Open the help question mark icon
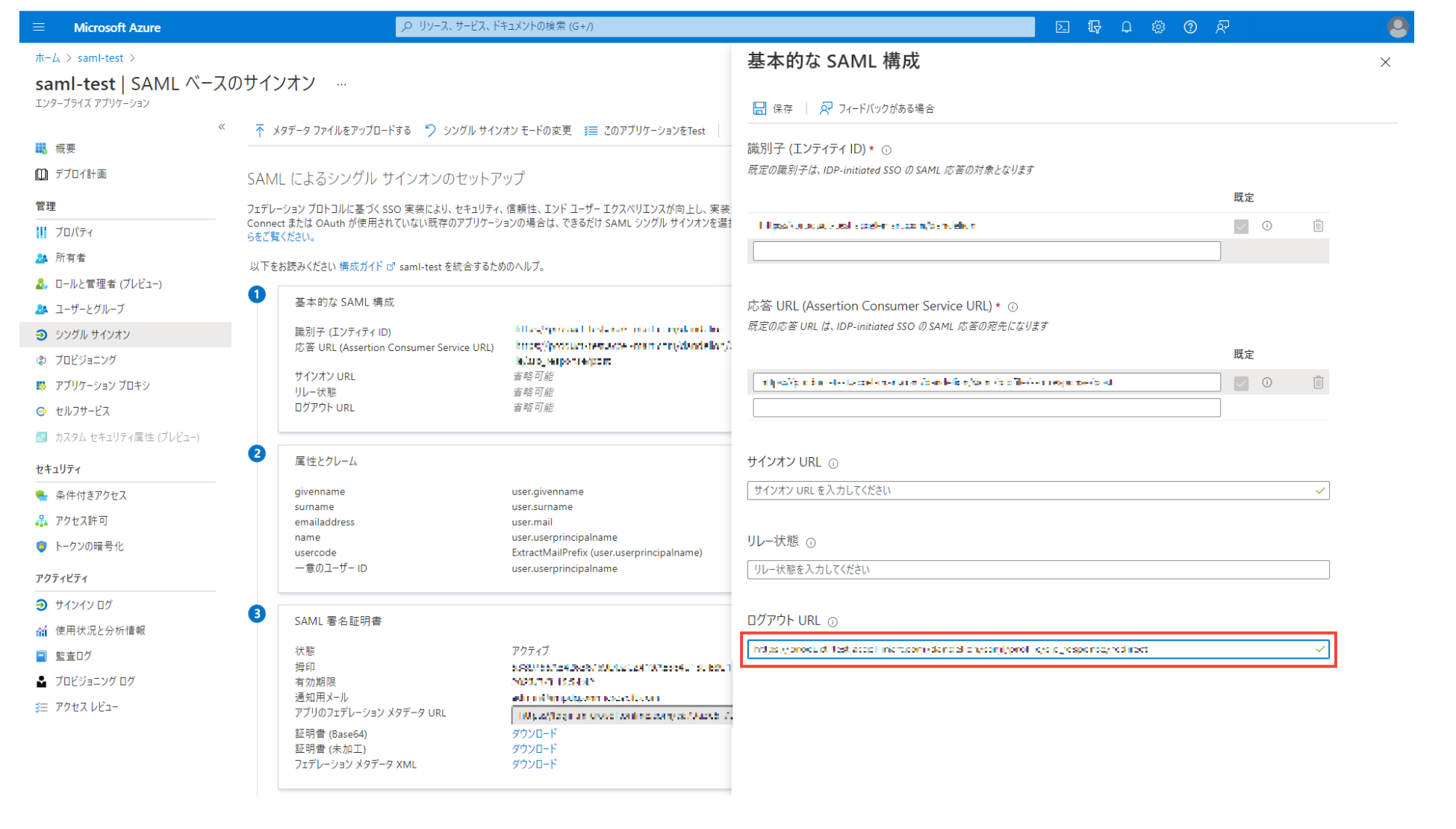This screenshot has height=829, width=1456. [1189, 27]
